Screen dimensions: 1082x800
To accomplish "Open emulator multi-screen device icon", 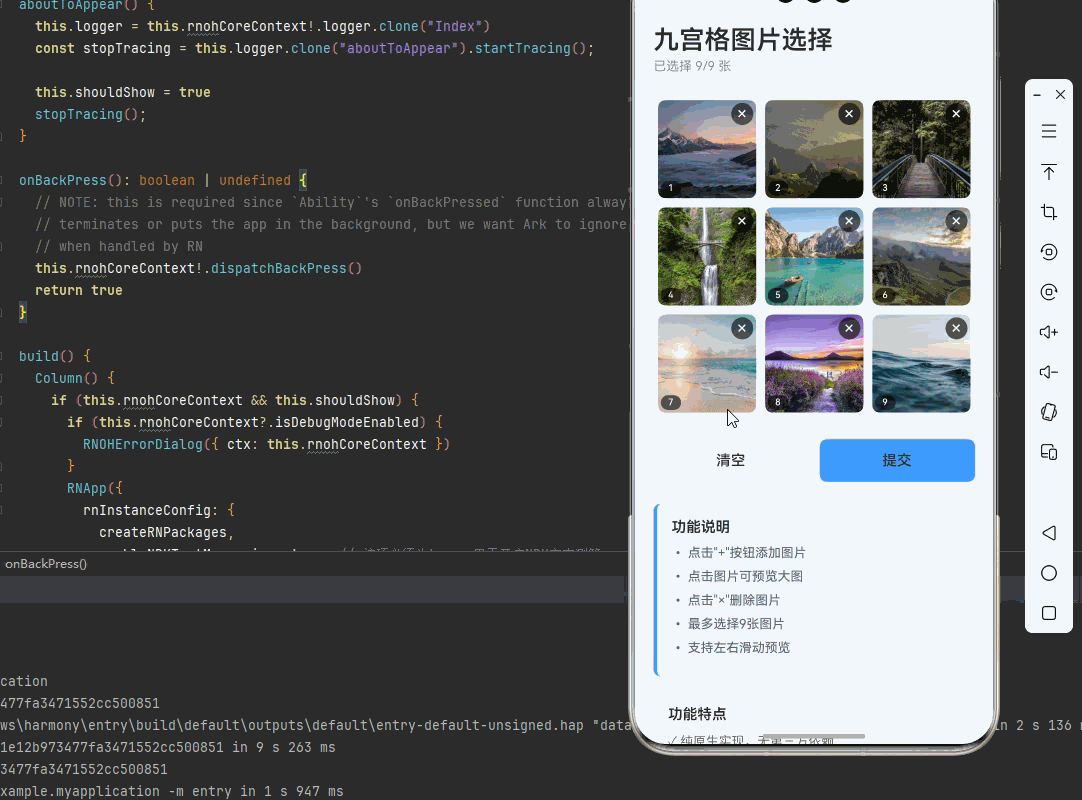I will [x=1049, y=452].
